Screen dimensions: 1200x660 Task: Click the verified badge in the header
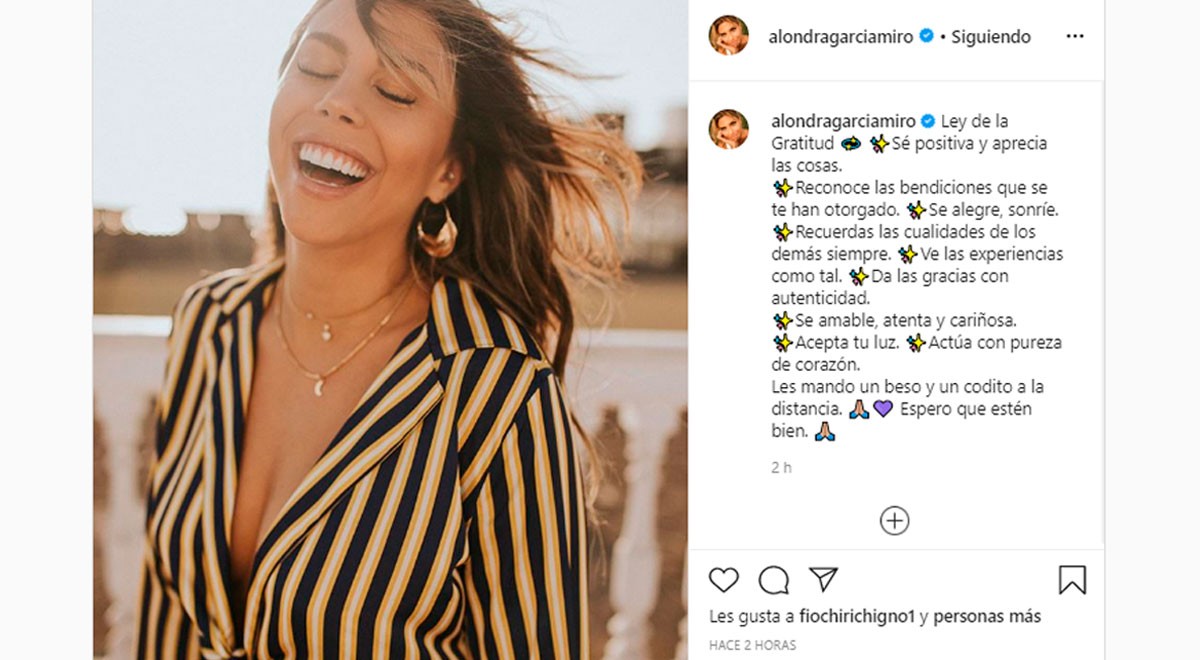pos(927,36)
